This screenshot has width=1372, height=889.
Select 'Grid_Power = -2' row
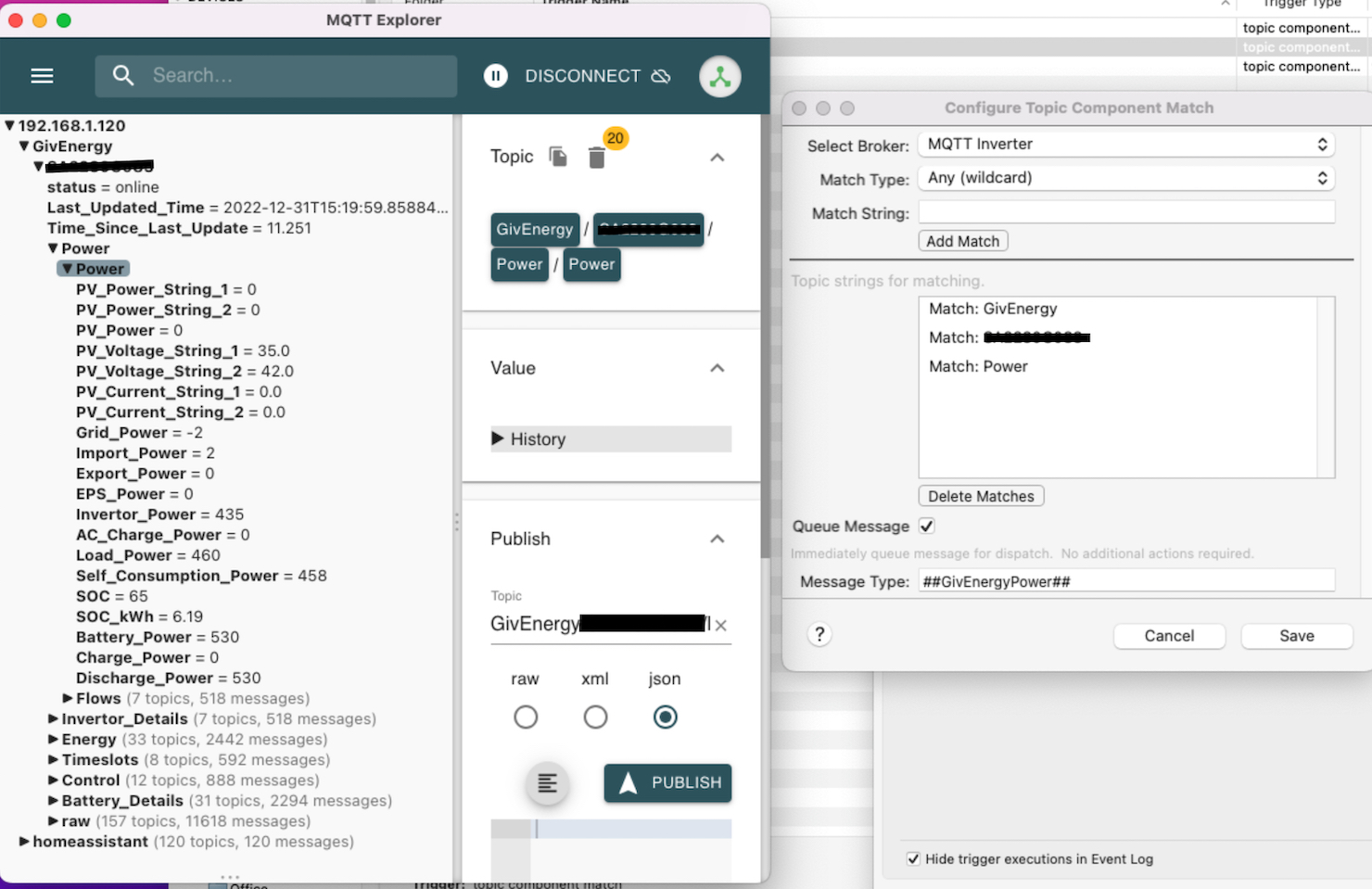coord(139,433)
